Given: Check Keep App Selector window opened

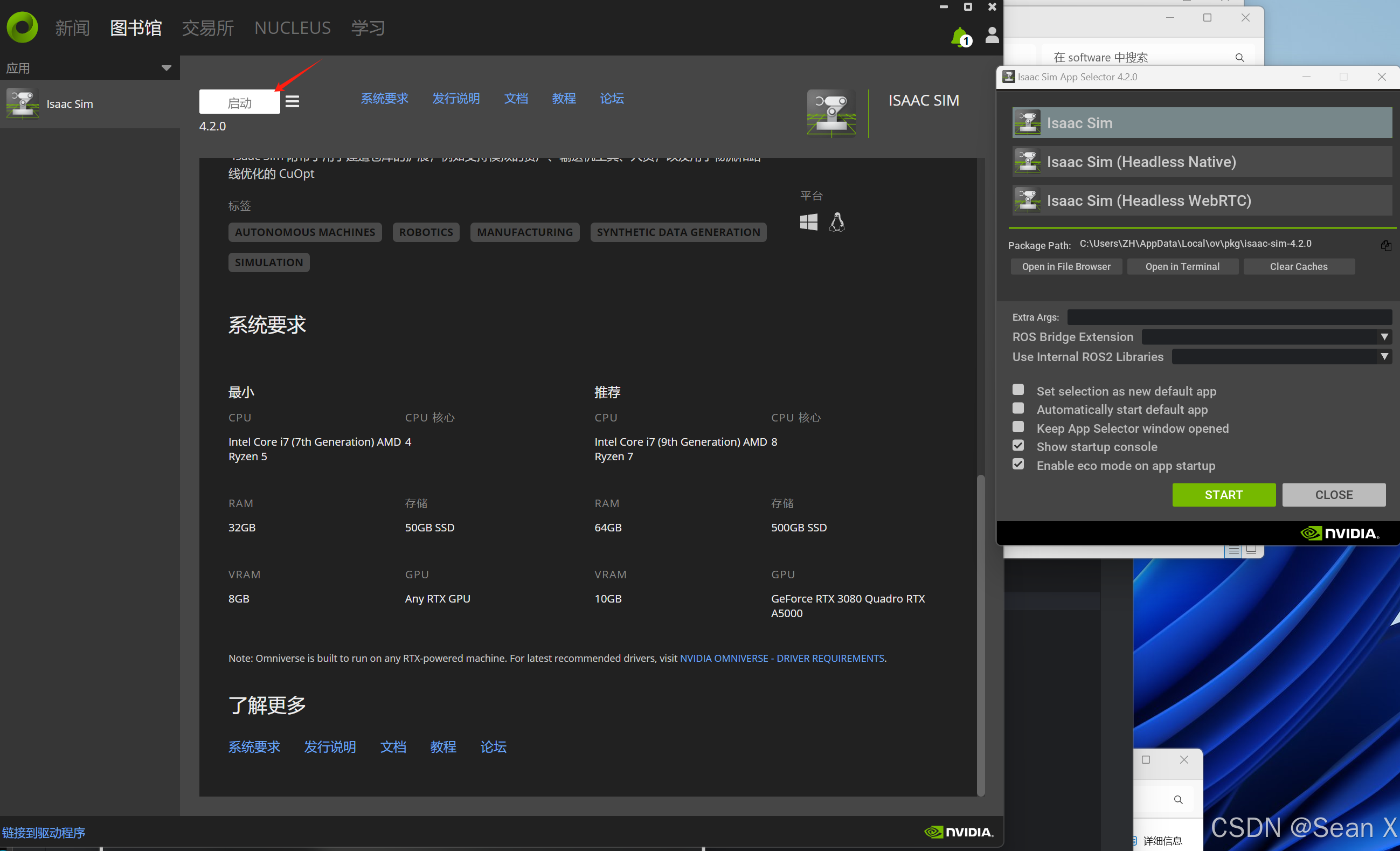Looking at the screenshot, I should tap(1018, 427).
